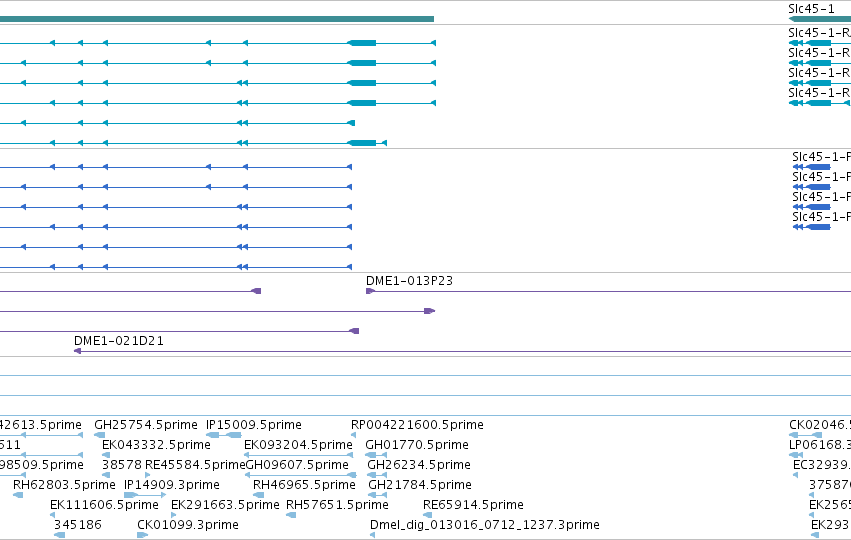Click the Slc45-1 gene span bar
The image size is (851, 540).
click(x=820, y=19)
